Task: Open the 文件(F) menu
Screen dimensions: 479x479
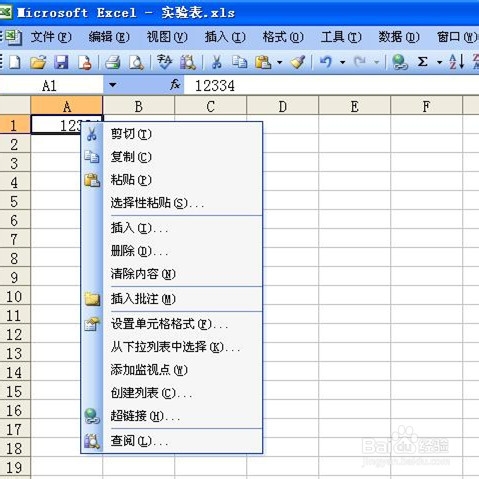Action: coord(51,37)
